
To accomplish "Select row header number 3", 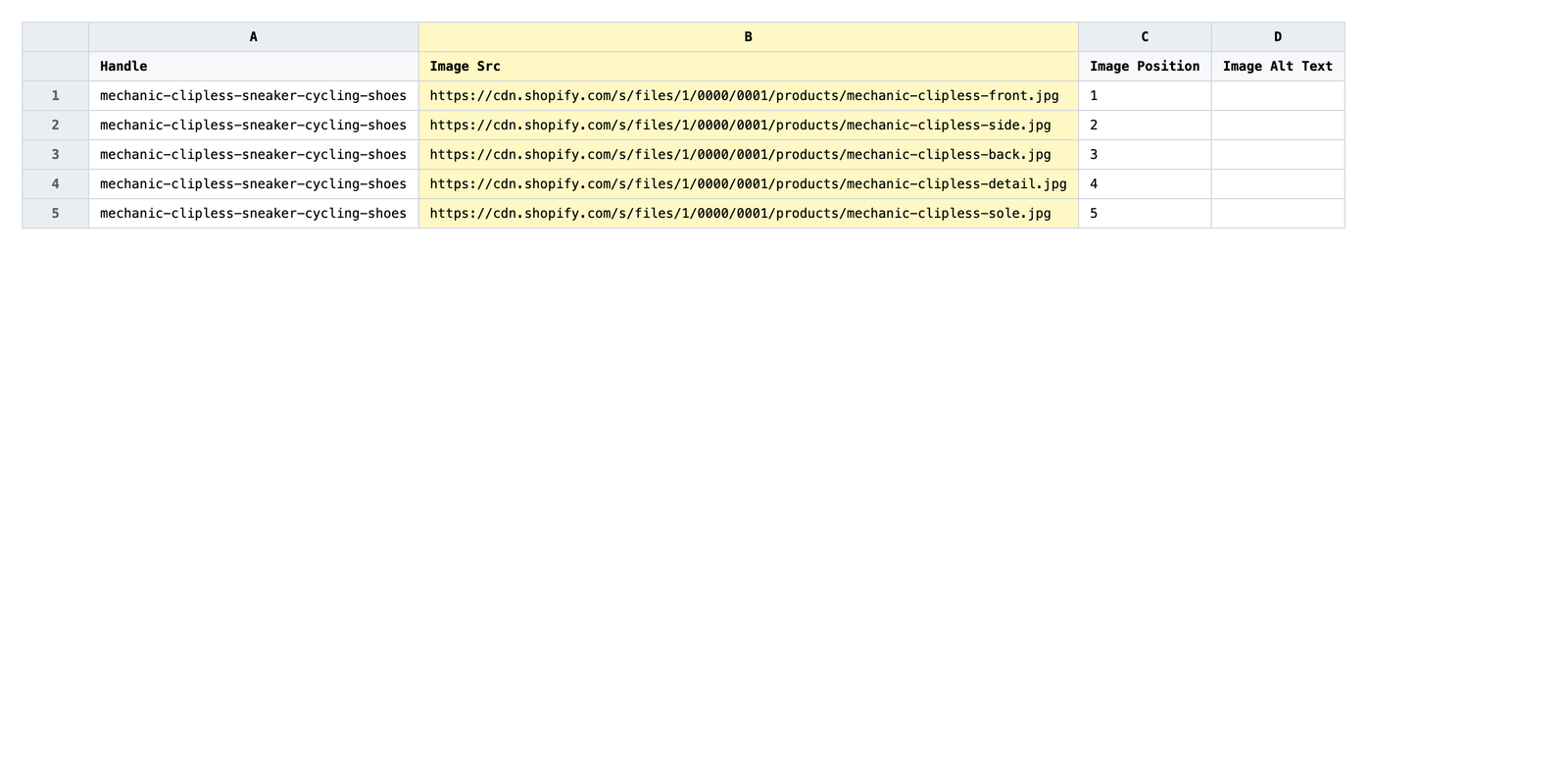I will coord(56,155).
